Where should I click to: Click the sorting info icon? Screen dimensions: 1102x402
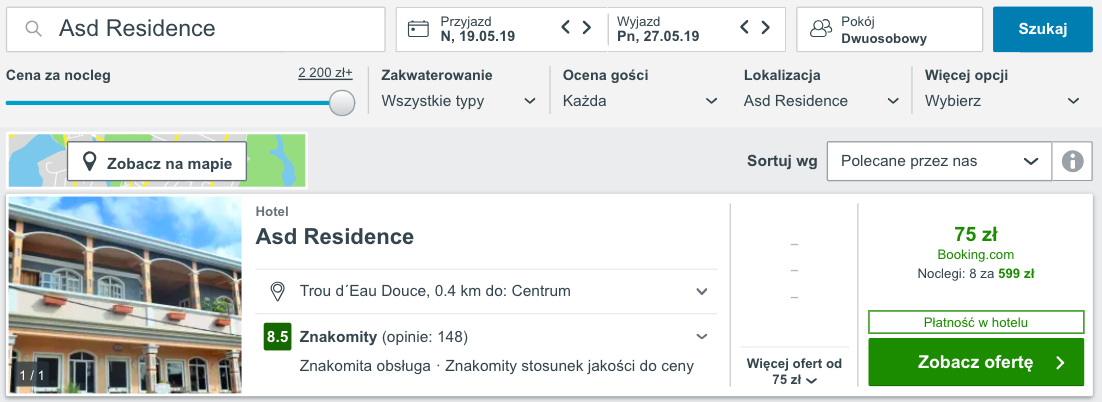(1073, 161)
